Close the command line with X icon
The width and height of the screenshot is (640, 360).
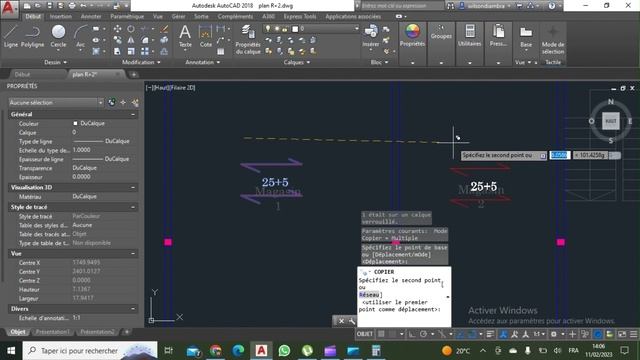(x=341, y=321)
